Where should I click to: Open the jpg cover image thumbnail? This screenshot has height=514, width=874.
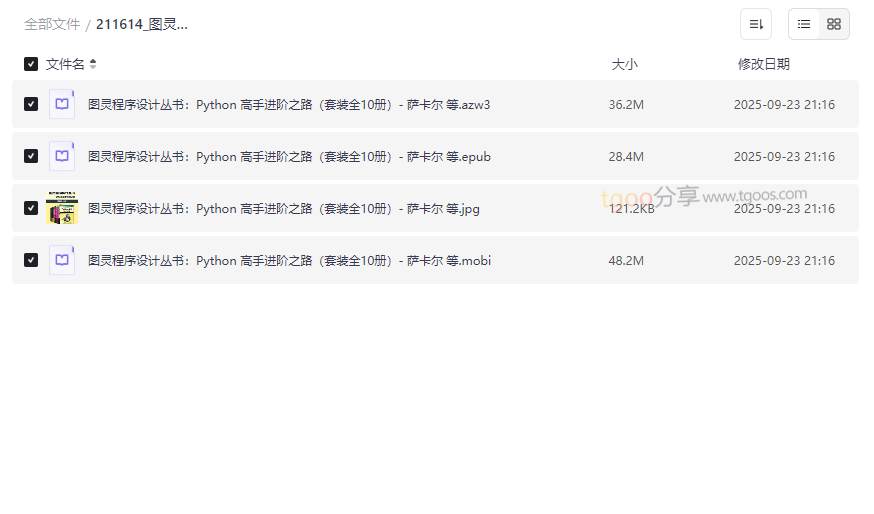click(x=62, y=208)
